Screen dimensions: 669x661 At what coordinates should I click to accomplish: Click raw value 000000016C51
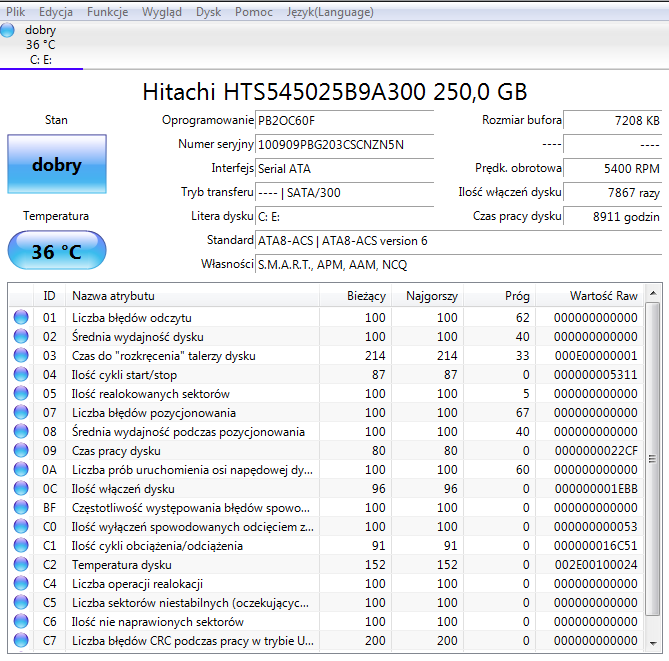[596, 546]
